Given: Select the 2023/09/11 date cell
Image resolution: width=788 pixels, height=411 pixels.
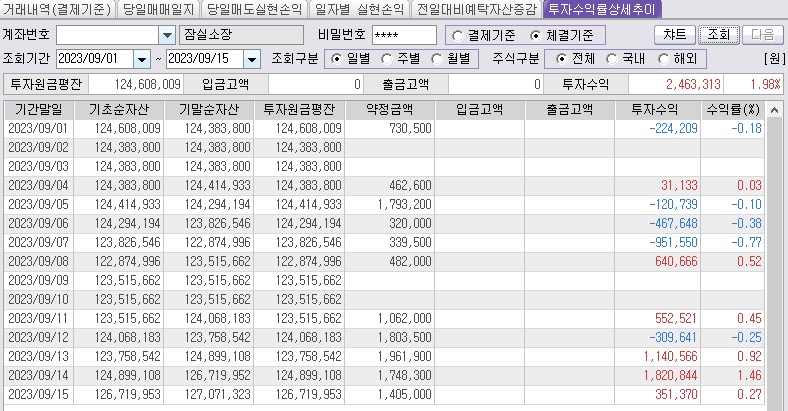Looking at the screenshot, I should [x=39, y=319].
